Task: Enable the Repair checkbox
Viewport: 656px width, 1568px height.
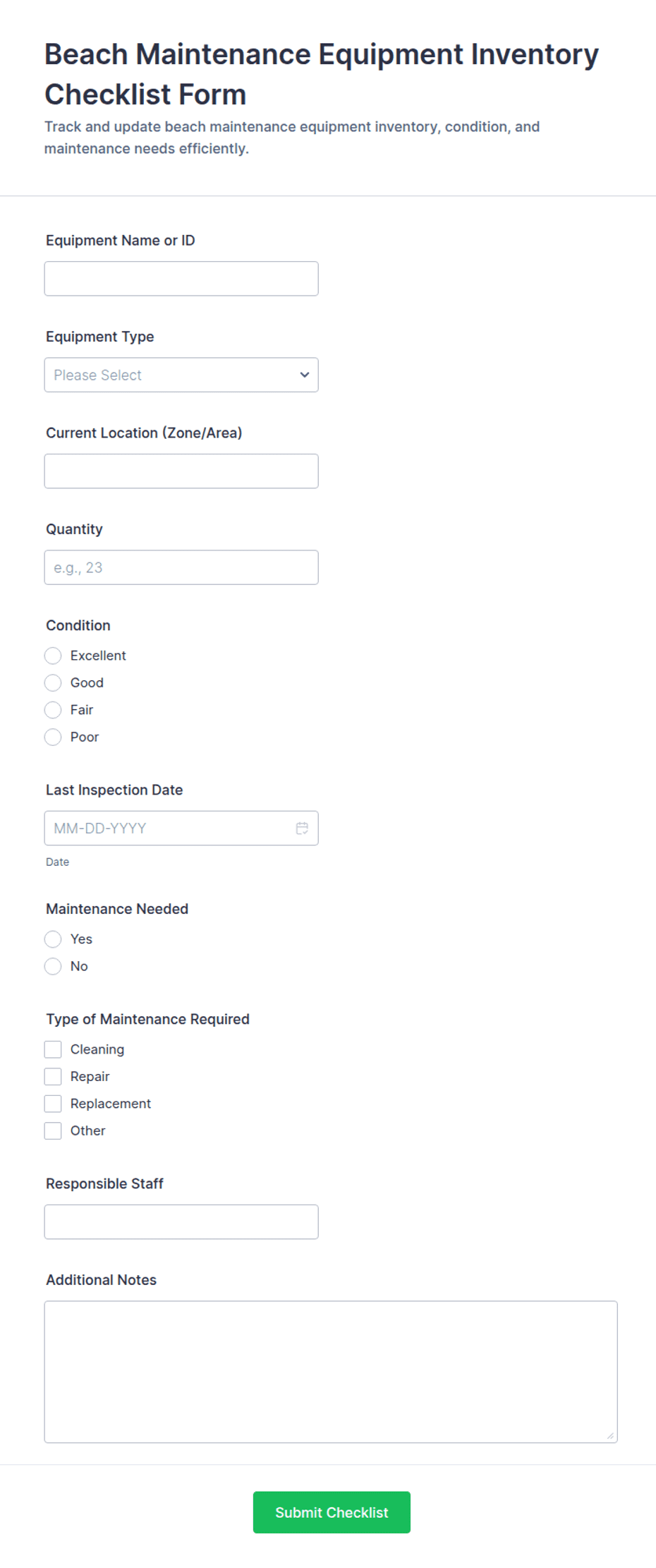Action: [x=53, y=1076]
